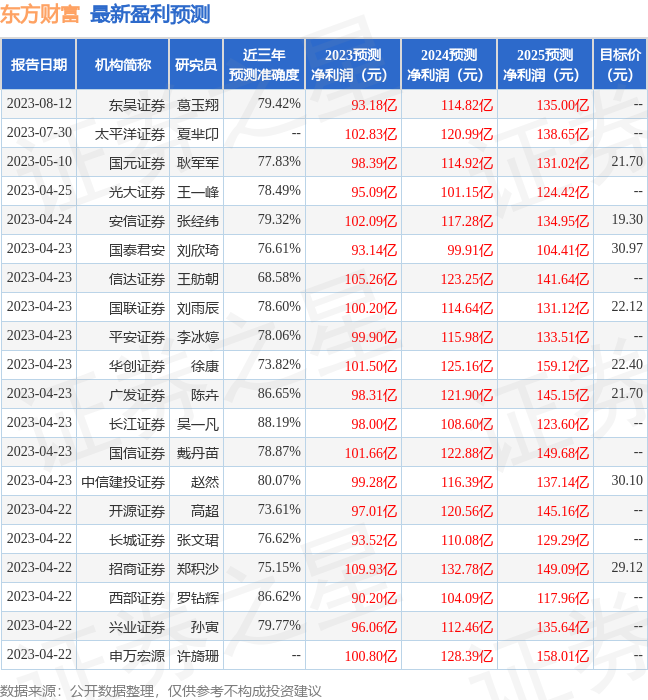
Task: Click the 88.19% accuracy value
Action: pyautogui.click(x=279, y=423)
